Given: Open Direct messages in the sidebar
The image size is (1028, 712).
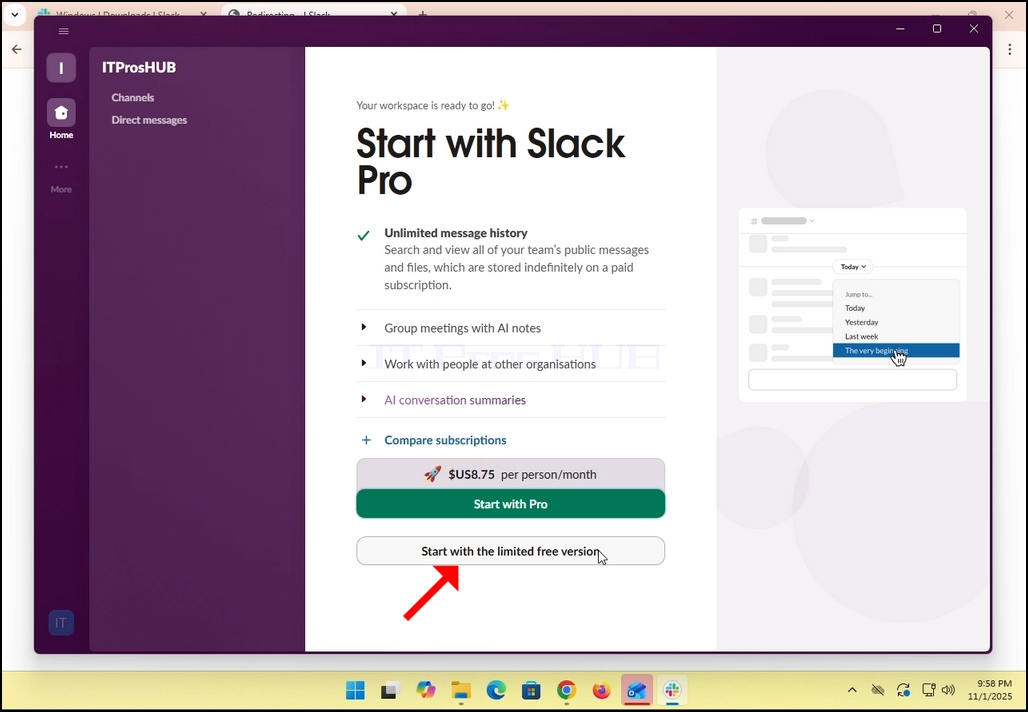Looking at the screenshot, I should 149,120.
